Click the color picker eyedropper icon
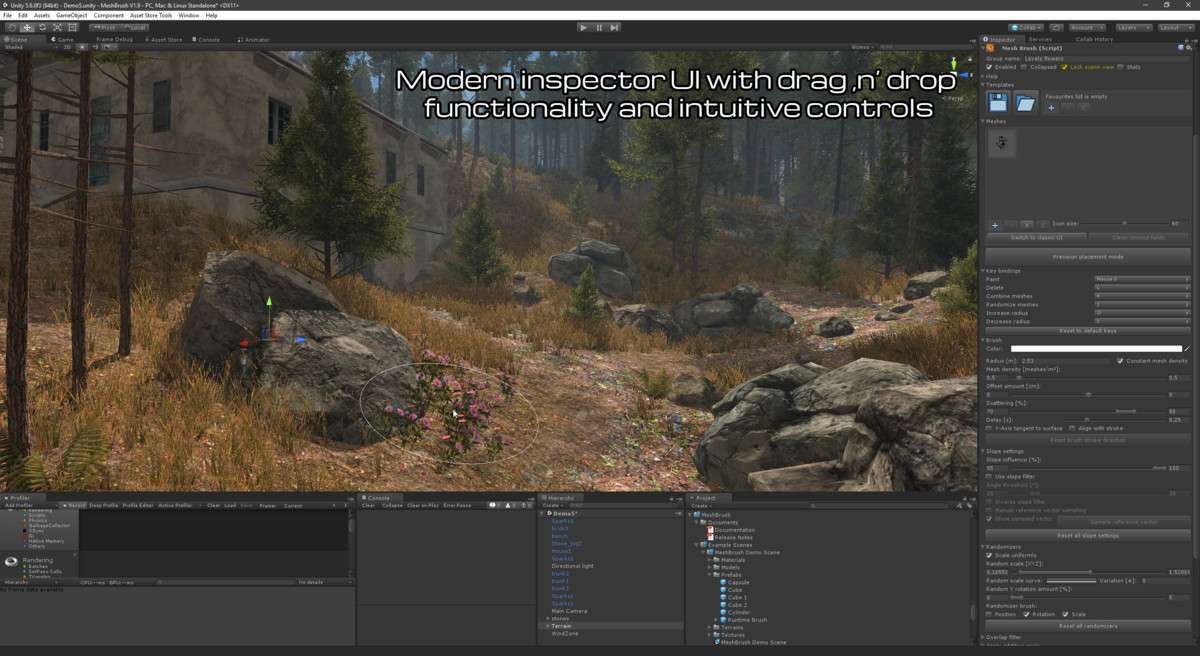Viewport: 1200px width, 656px height. 1187,349
